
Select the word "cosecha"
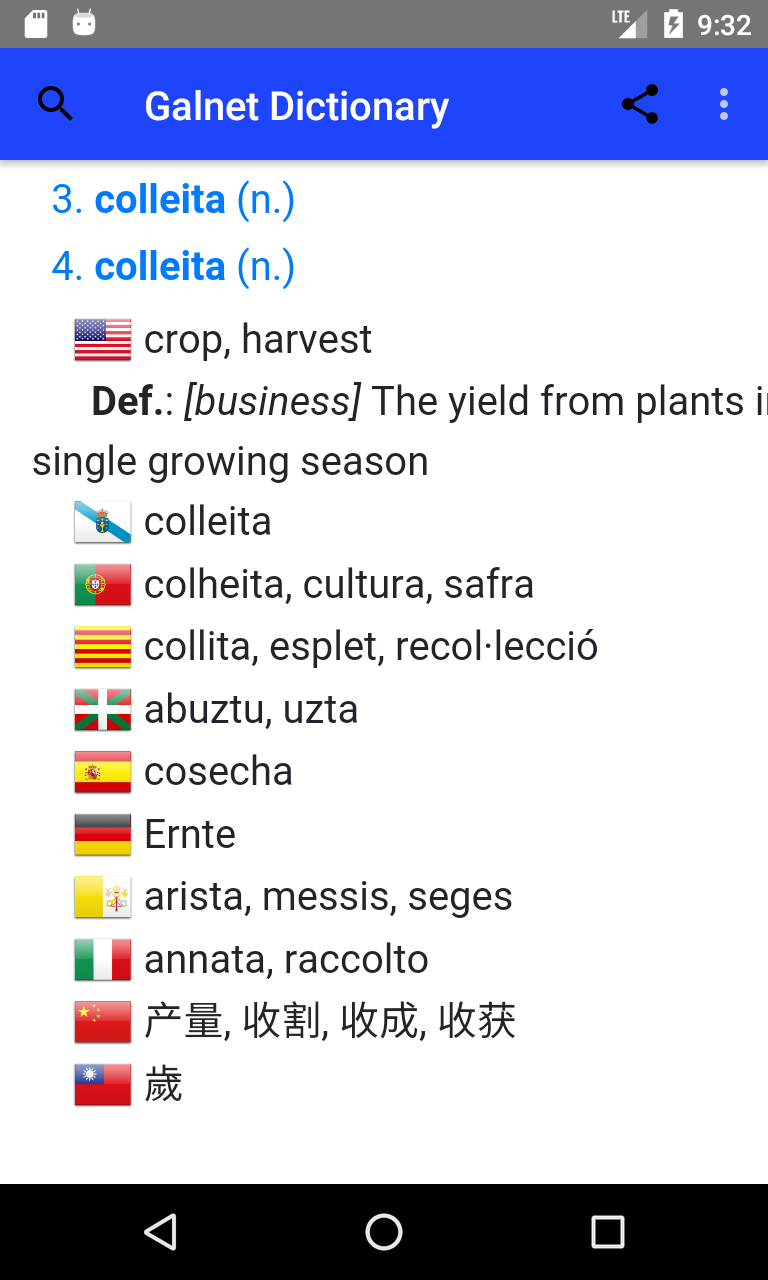(218, 772)
